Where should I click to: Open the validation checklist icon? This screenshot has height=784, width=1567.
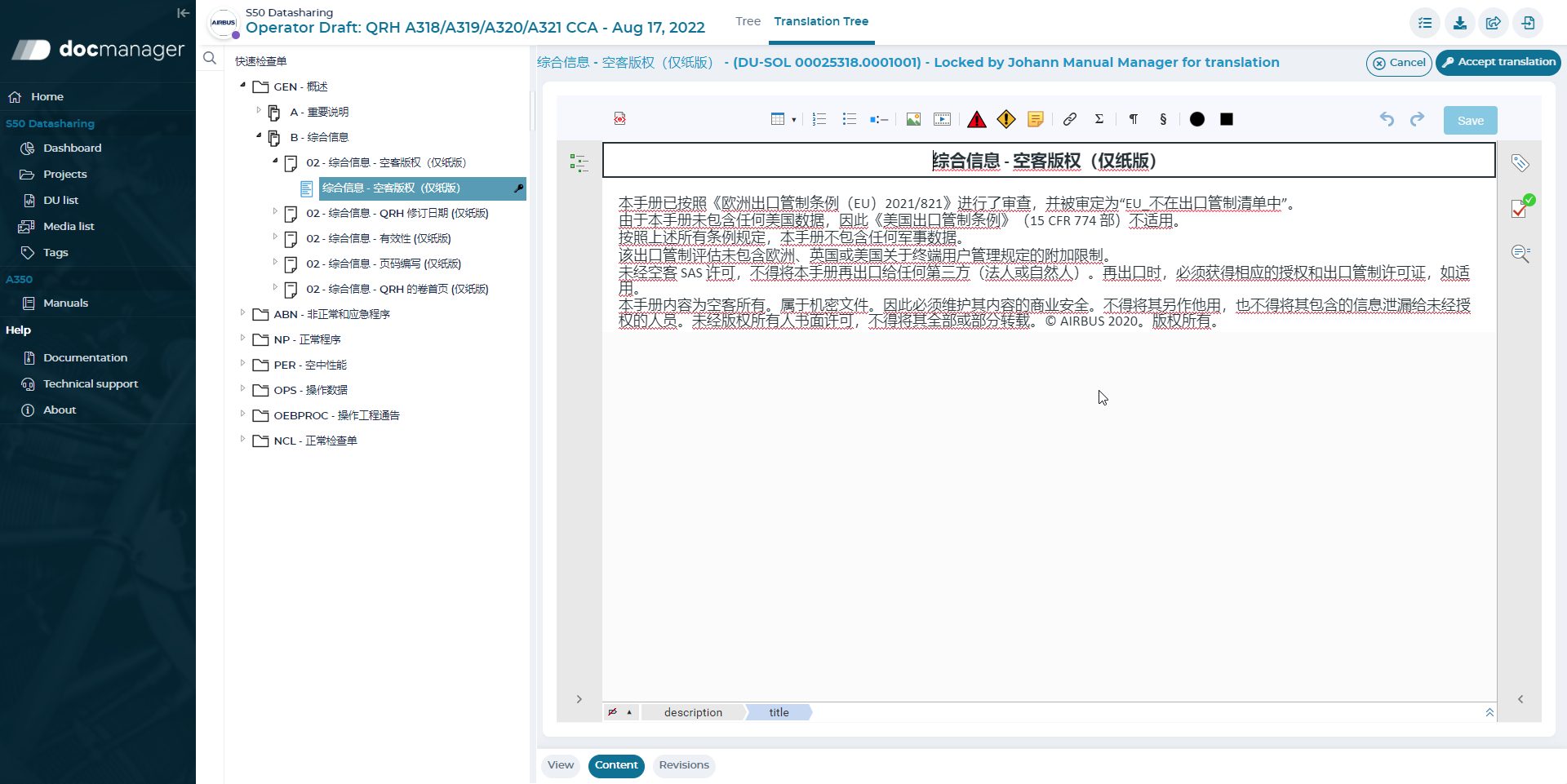tap(1521, 207)
